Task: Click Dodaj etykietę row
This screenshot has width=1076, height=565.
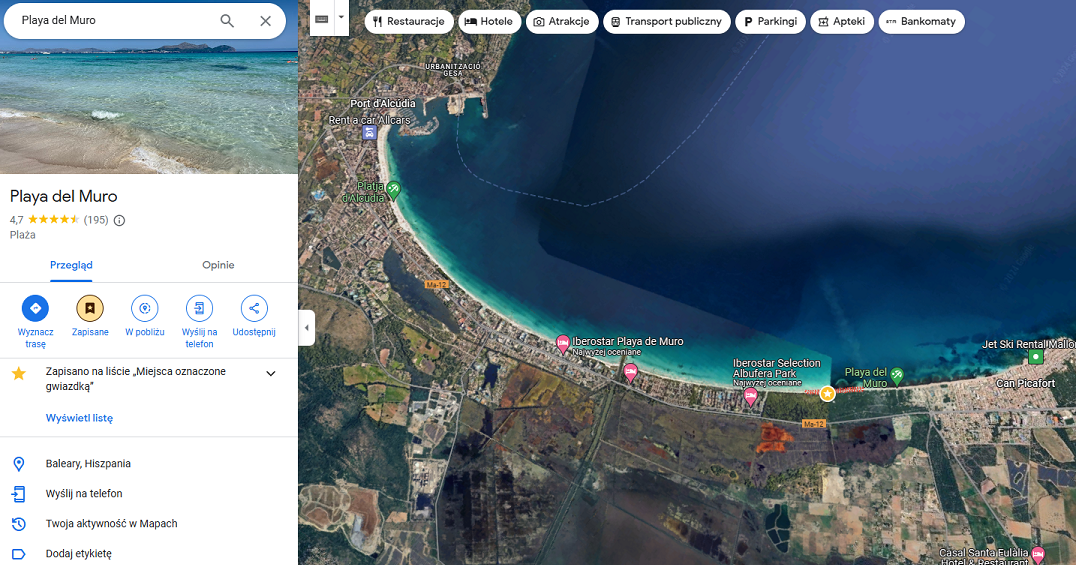Action: [149, 553]
